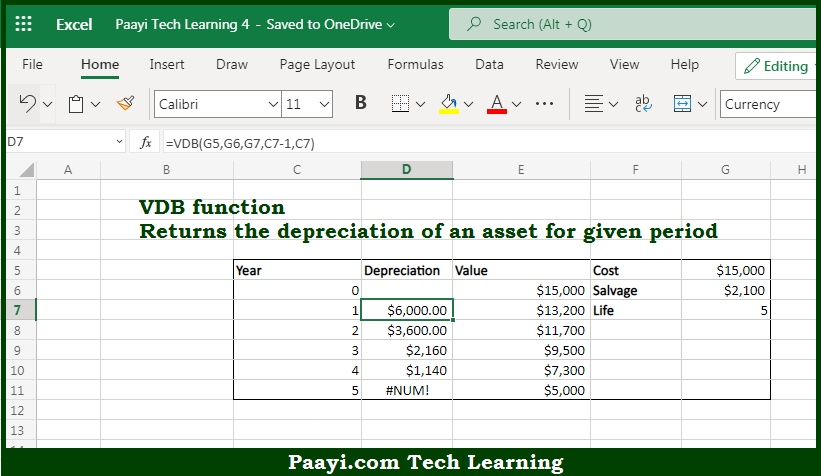Viewport: 821px width, 476px height.
Task: Apply red font color
Action: (496, 104)
